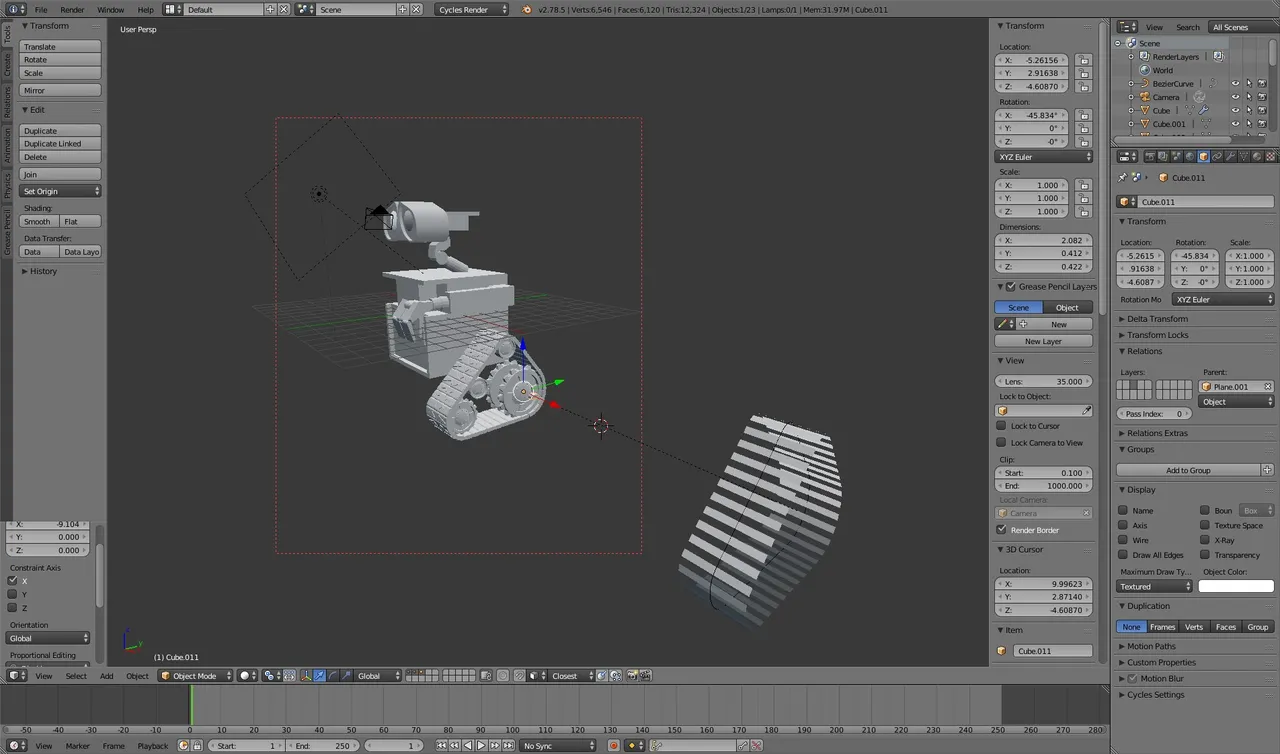1280x754 pixels.
Task: Open the Constraints properties chain tab
Action: point(1217,157)
